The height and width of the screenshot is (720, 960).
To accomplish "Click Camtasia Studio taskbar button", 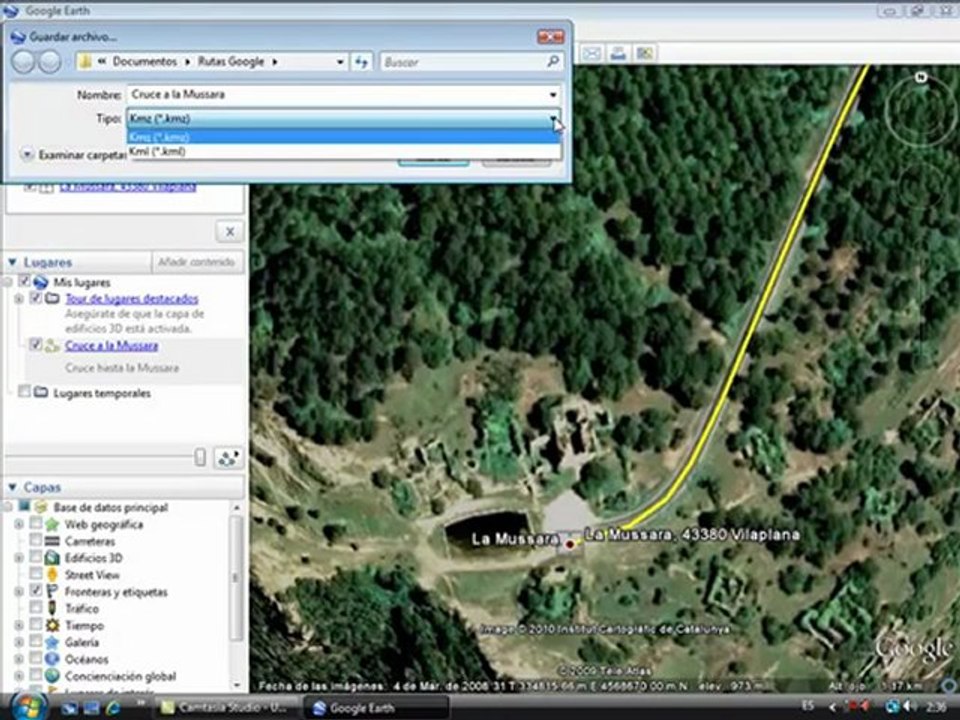I will pyautogui.click(x=227, y=708).
